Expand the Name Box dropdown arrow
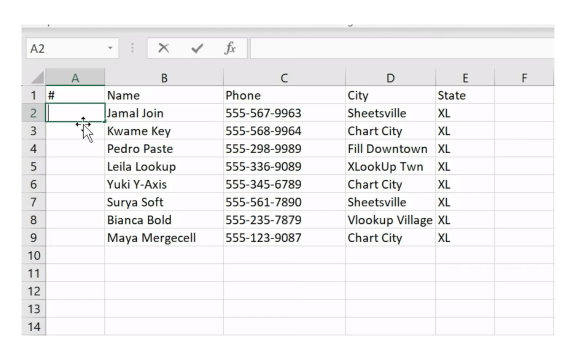This screenshot has width=576, height=360. tap(110, 48)
